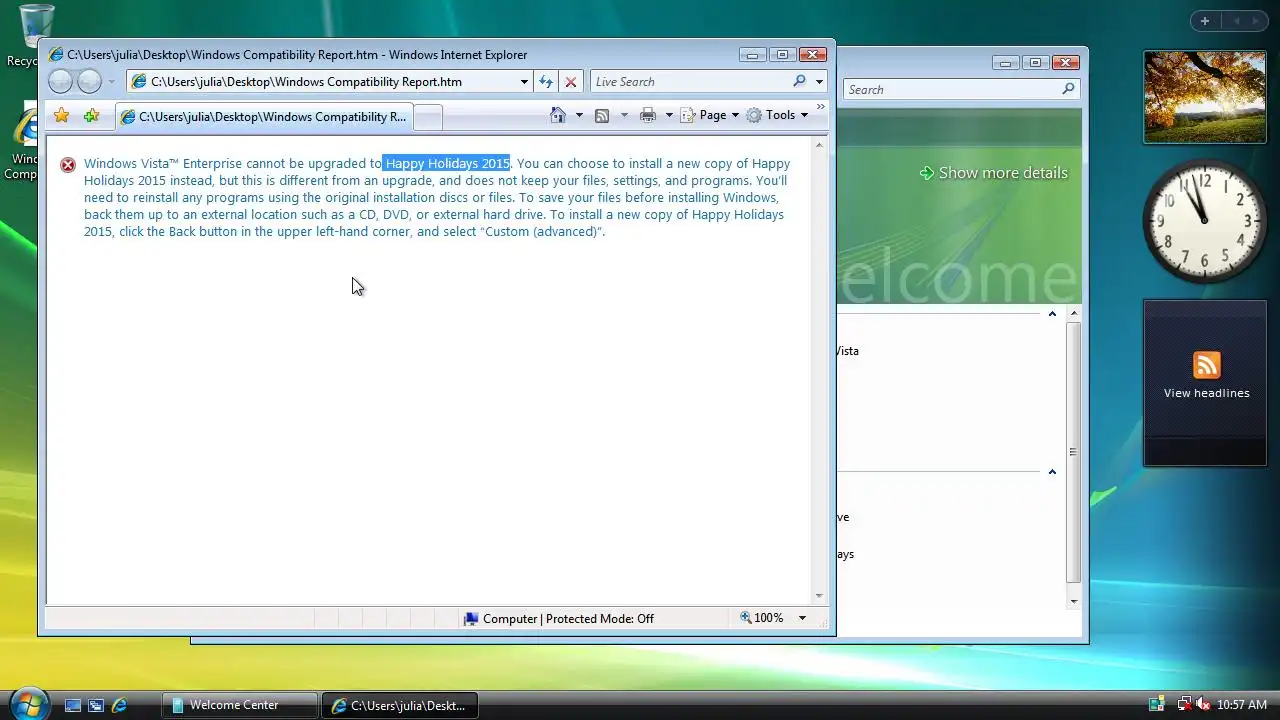1280x720 pixels.
Task: Click the Refresh button in Internet Explorer
Action: pos(546,82)
